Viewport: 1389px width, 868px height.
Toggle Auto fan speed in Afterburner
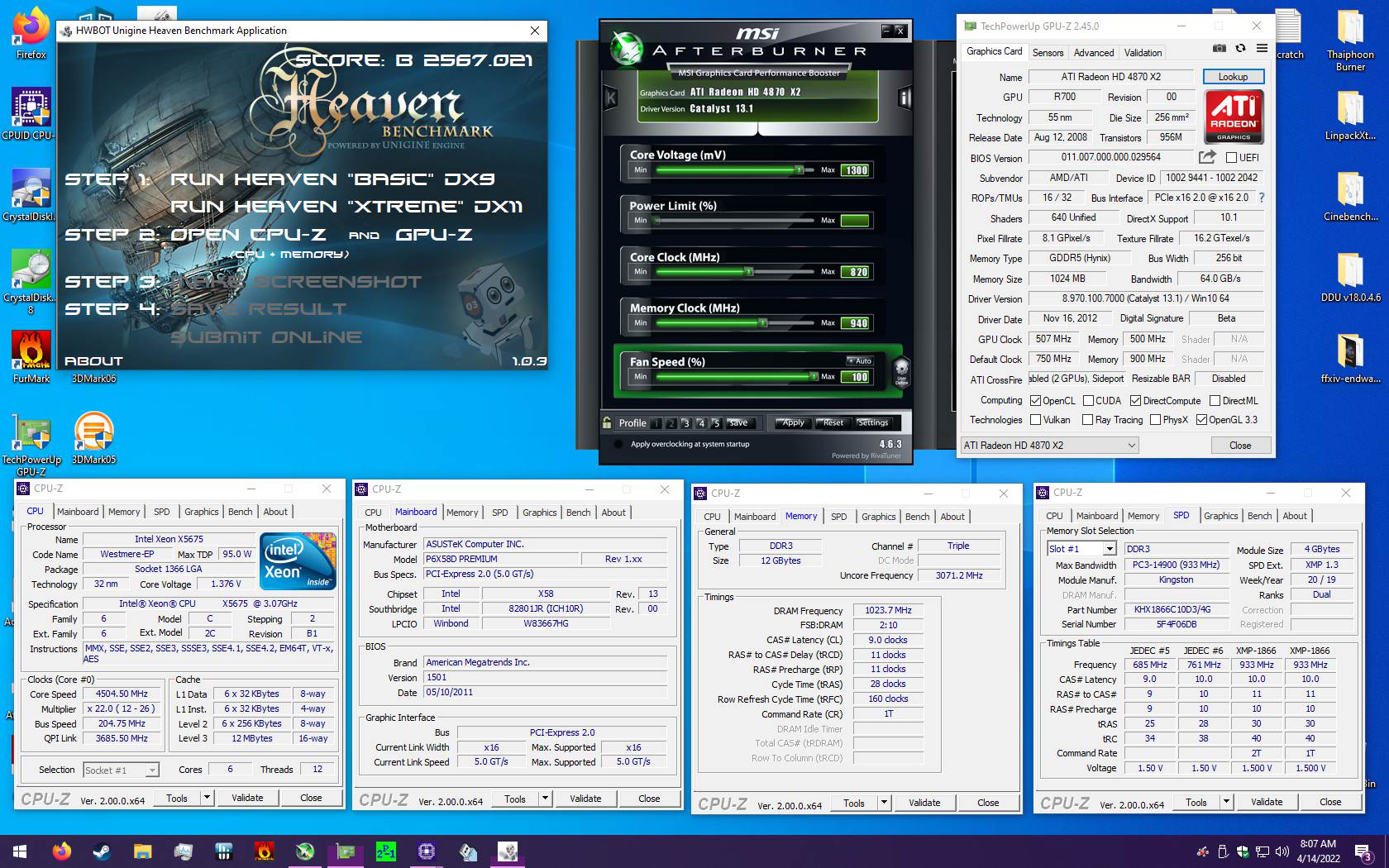coord(860,360)
